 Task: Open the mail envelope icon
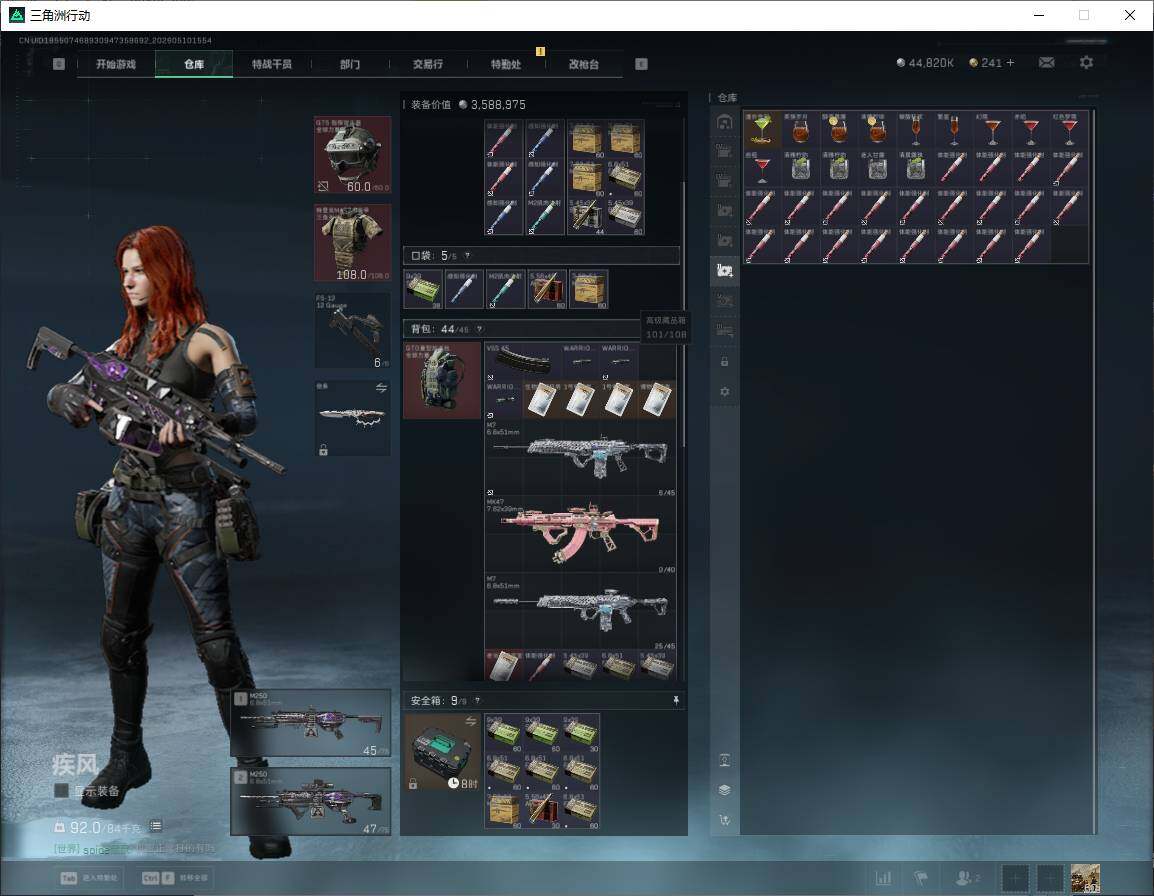(x=1047, y=63)
